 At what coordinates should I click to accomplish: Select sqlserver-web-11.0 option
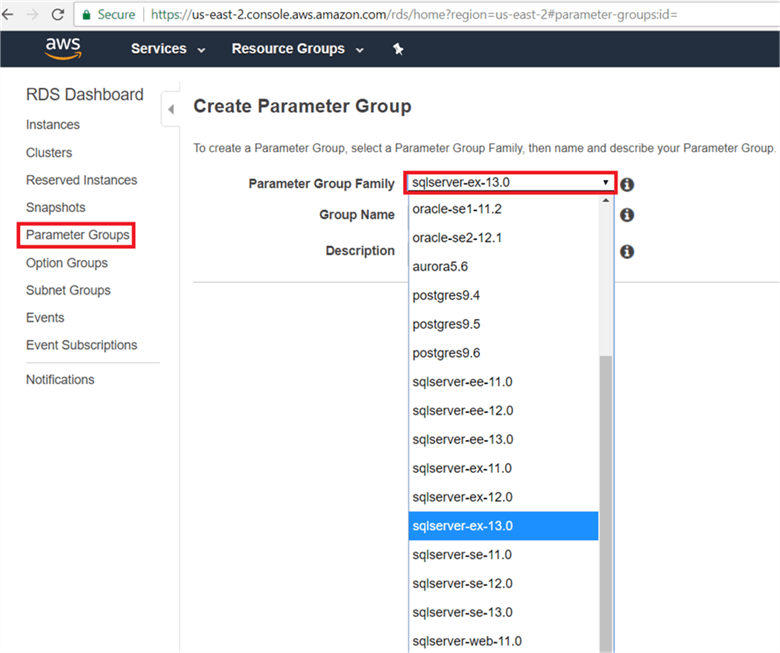point(503,642)
